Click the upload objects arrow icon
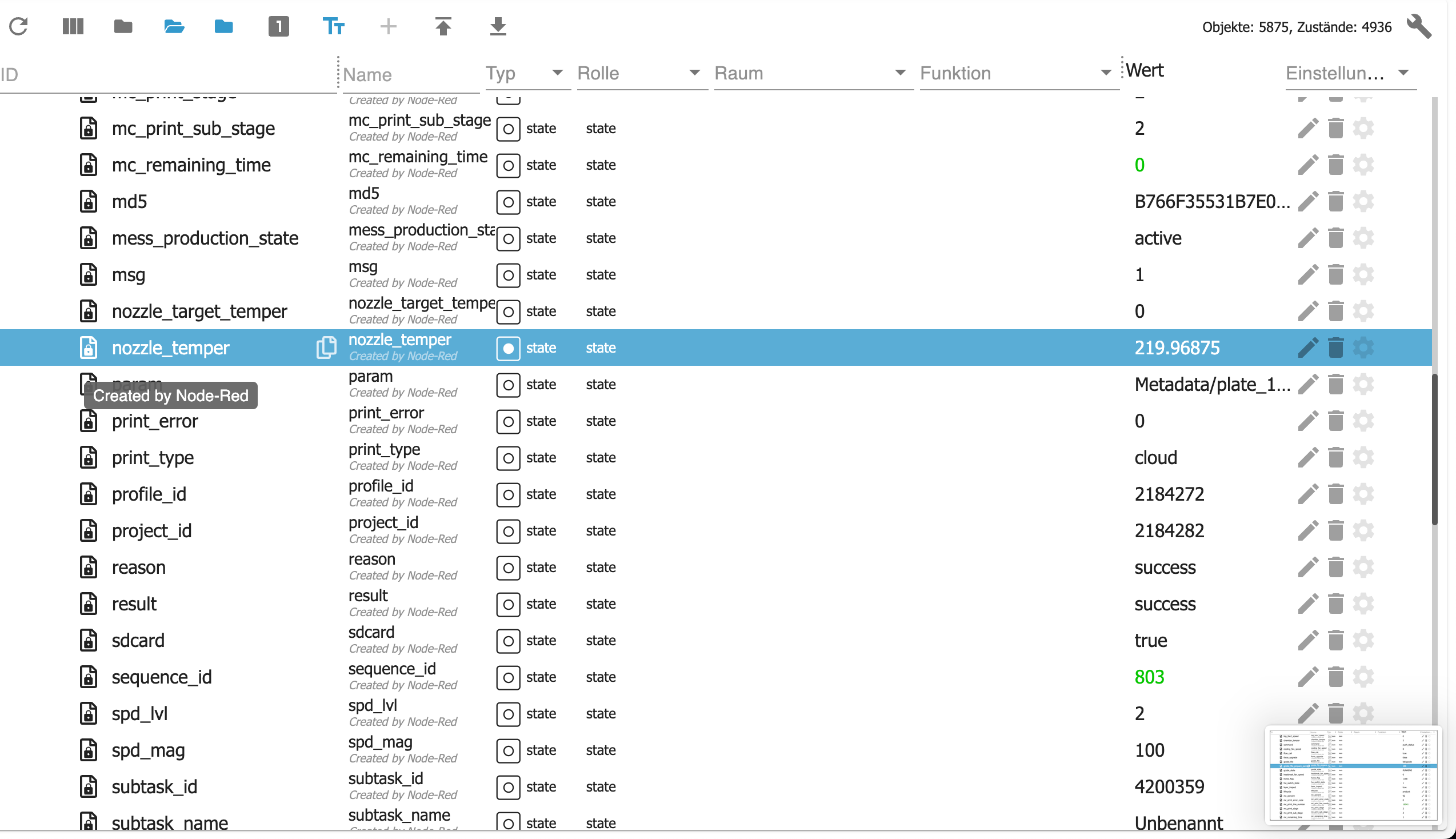 (443, 26)
